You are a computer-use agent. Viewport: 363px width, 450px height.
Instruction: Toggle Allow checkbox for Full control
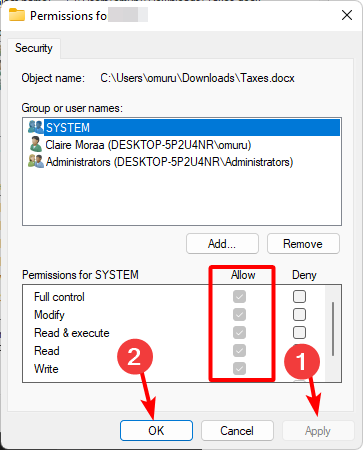pos(239,296)
